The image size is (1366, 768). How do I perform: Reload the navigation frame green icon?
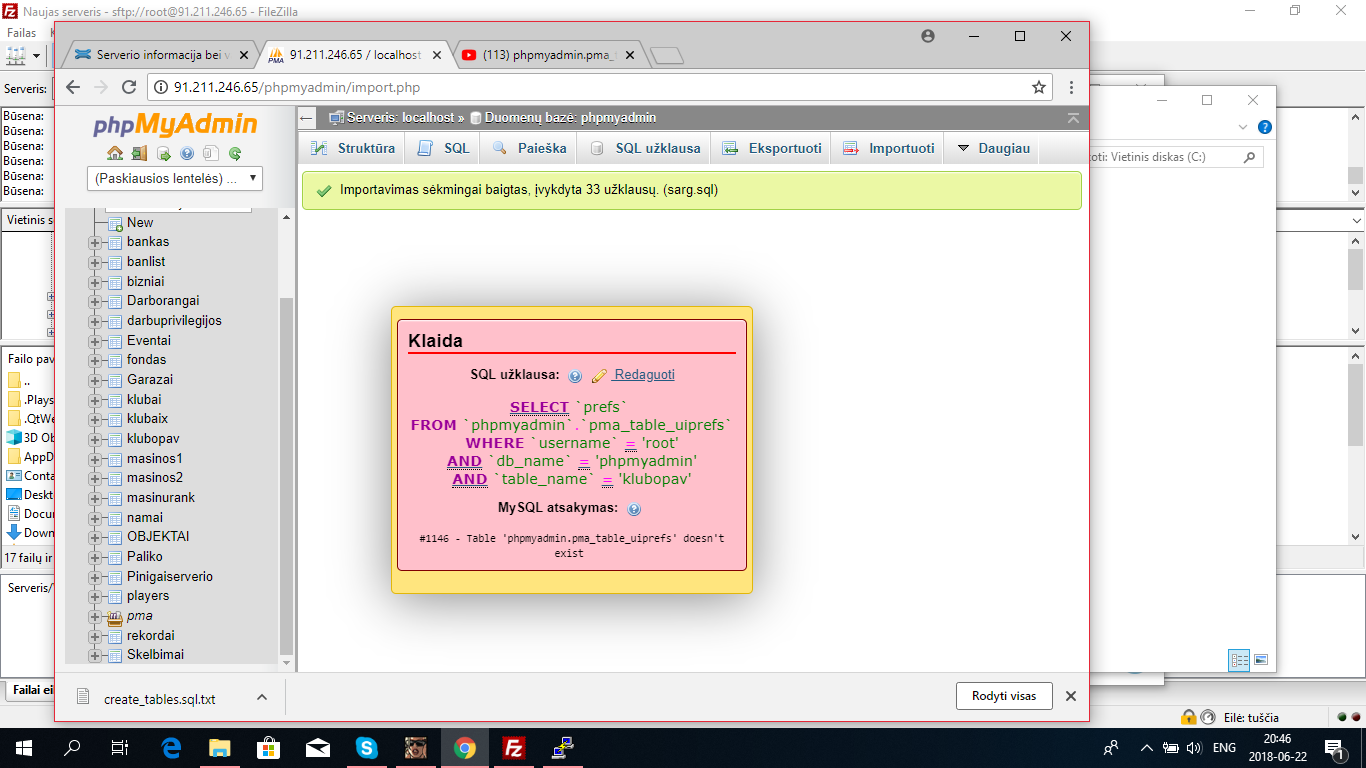235,153
